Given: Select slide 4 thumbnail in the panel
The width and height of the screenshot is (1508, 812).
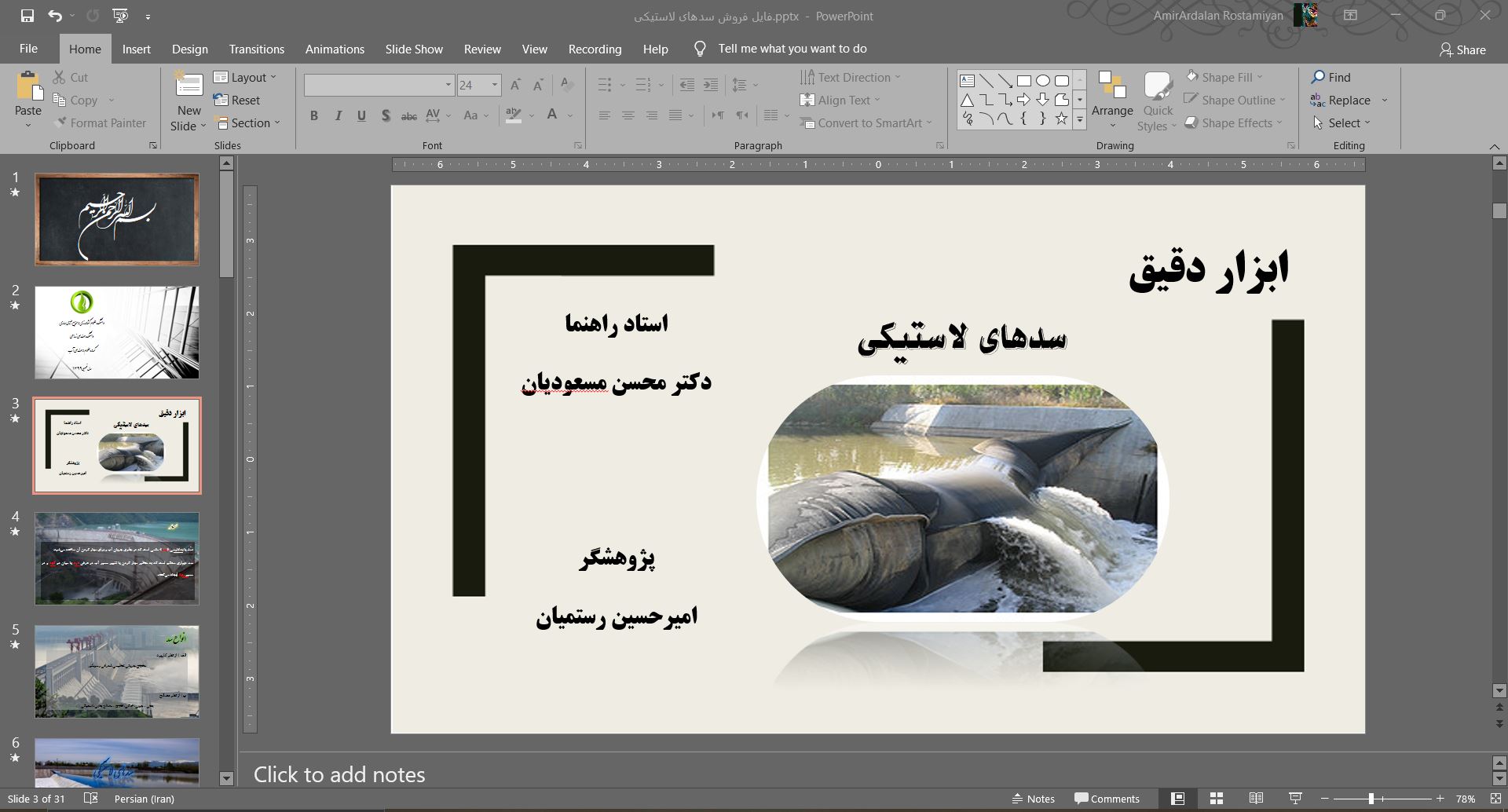Looking at the screenshot, I should point(117,558).
